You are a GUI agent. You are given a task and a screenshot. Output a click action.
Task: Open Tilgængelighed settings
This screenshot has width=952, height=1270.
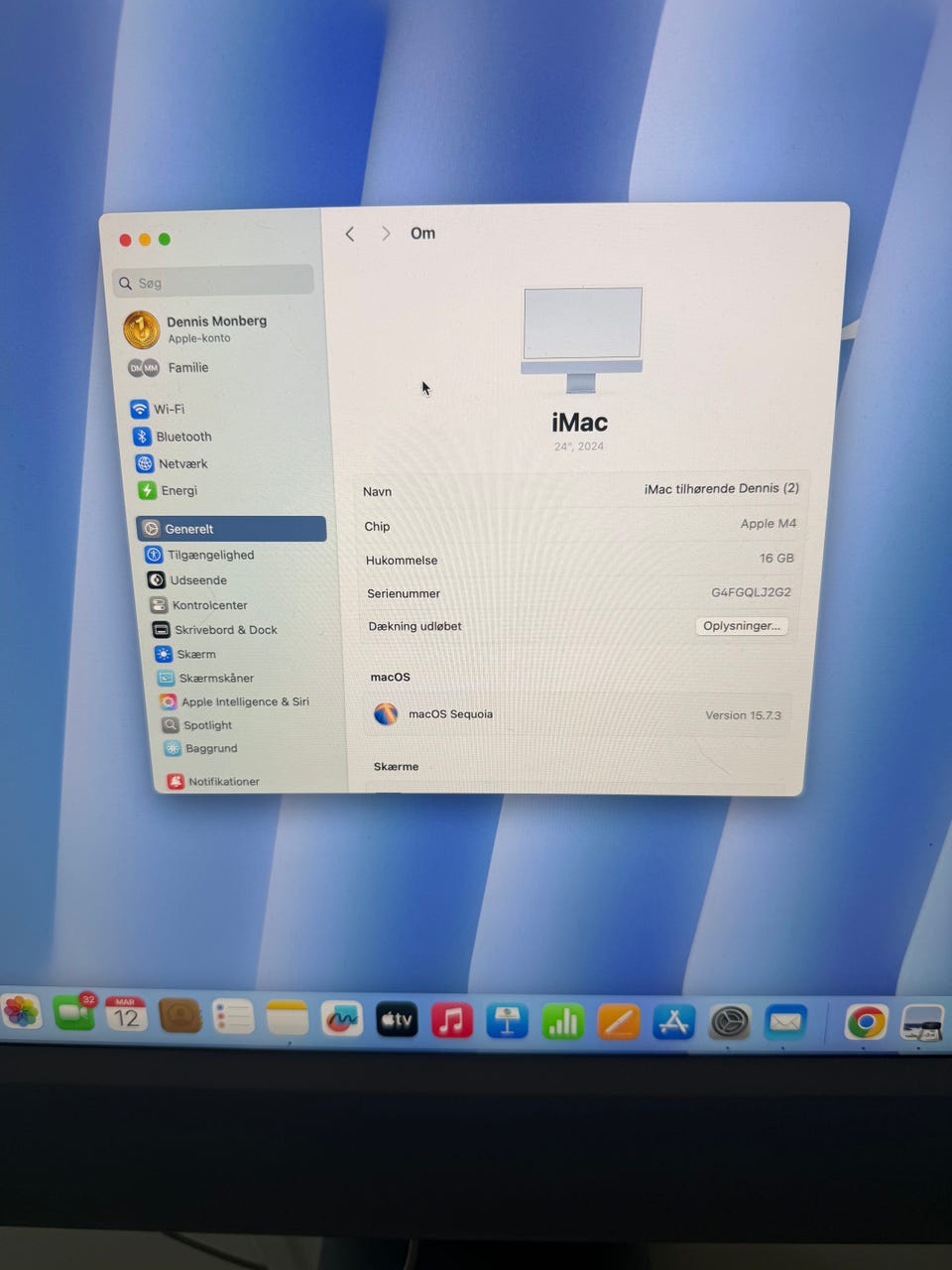tap(199, 555)
